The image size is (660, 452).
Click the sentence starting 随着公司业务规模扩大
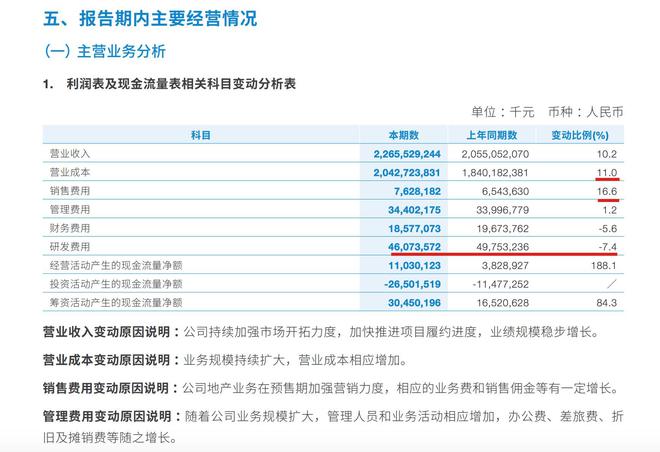click(x=404, y=416)
